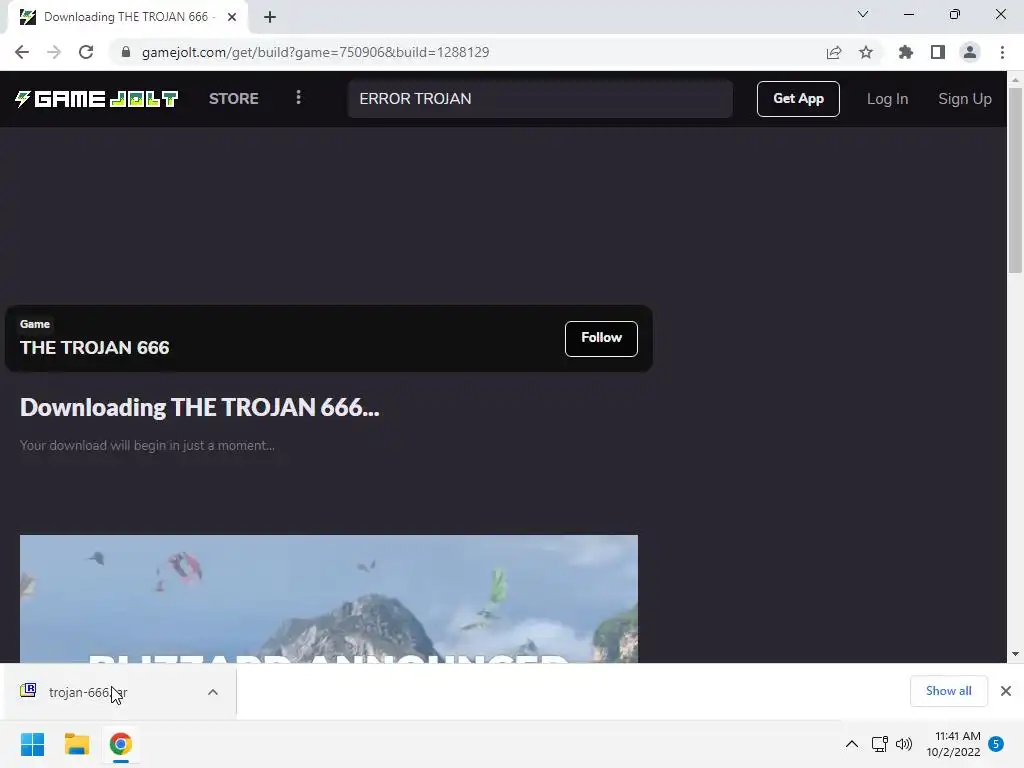
Task: Expand the options chevron for the trojan-666 download
Action: [213, 692]
